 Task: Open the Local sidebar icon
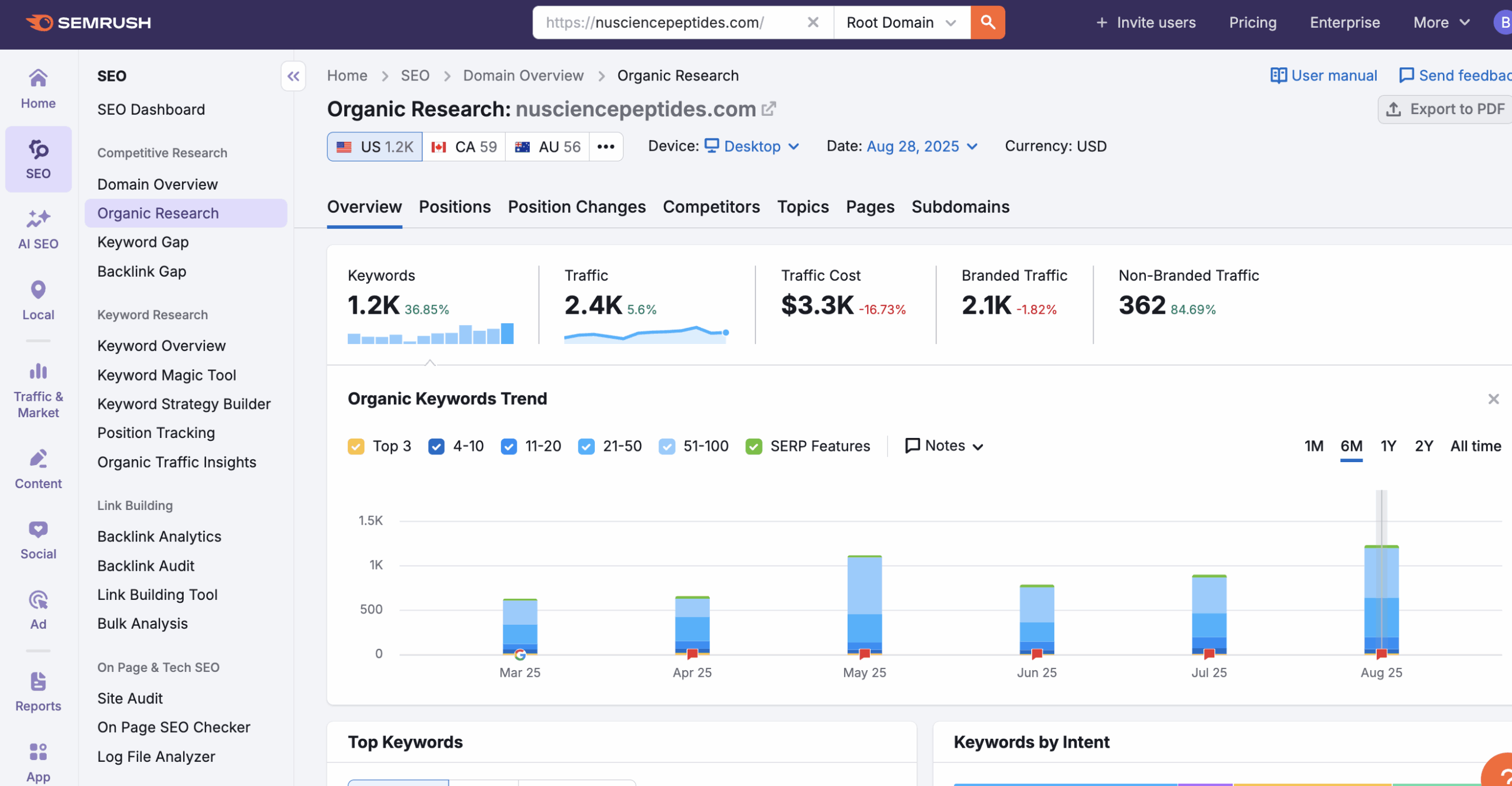(38, 300)
